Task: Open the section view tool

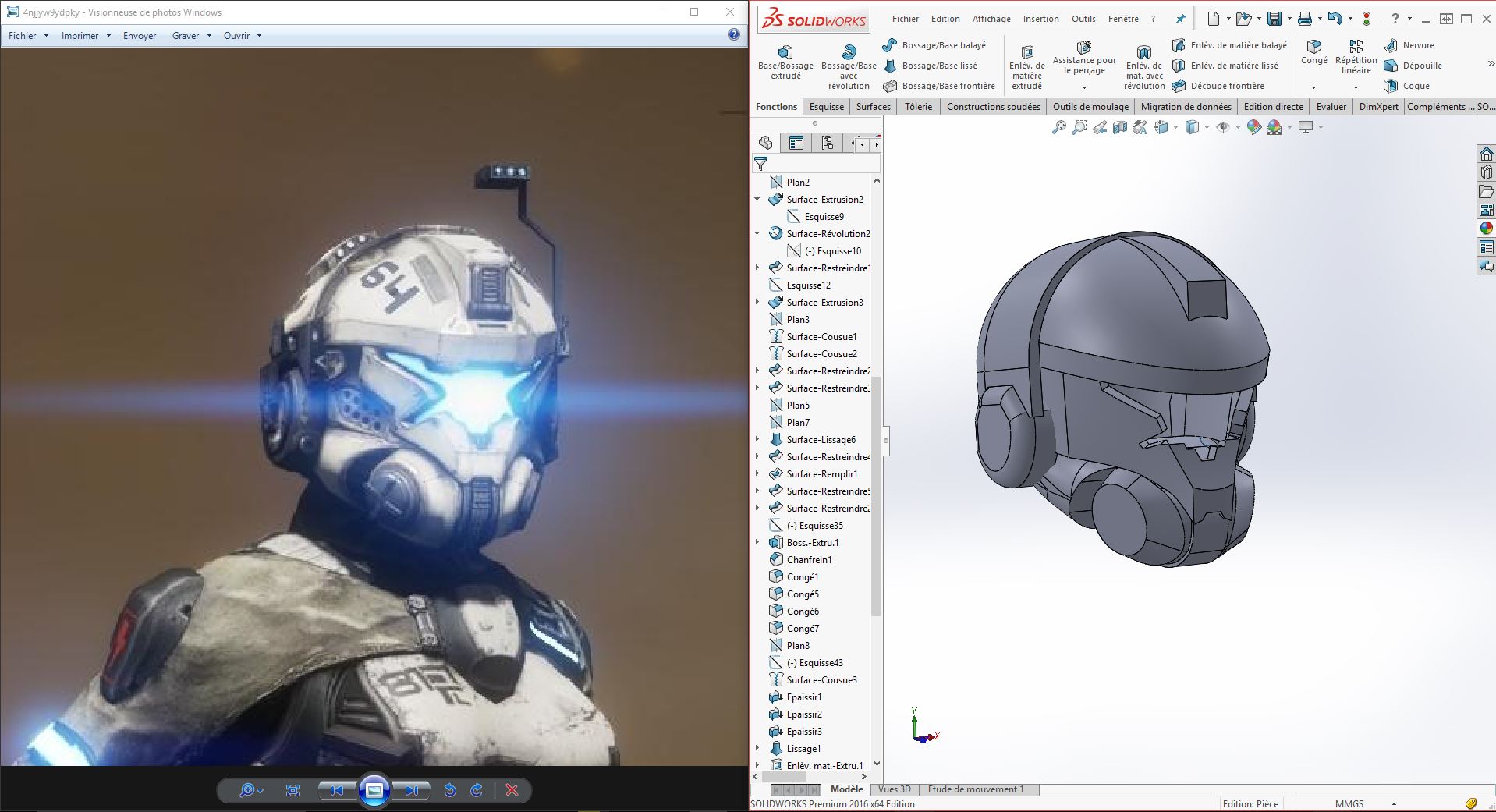Action: coord(1120,127)
